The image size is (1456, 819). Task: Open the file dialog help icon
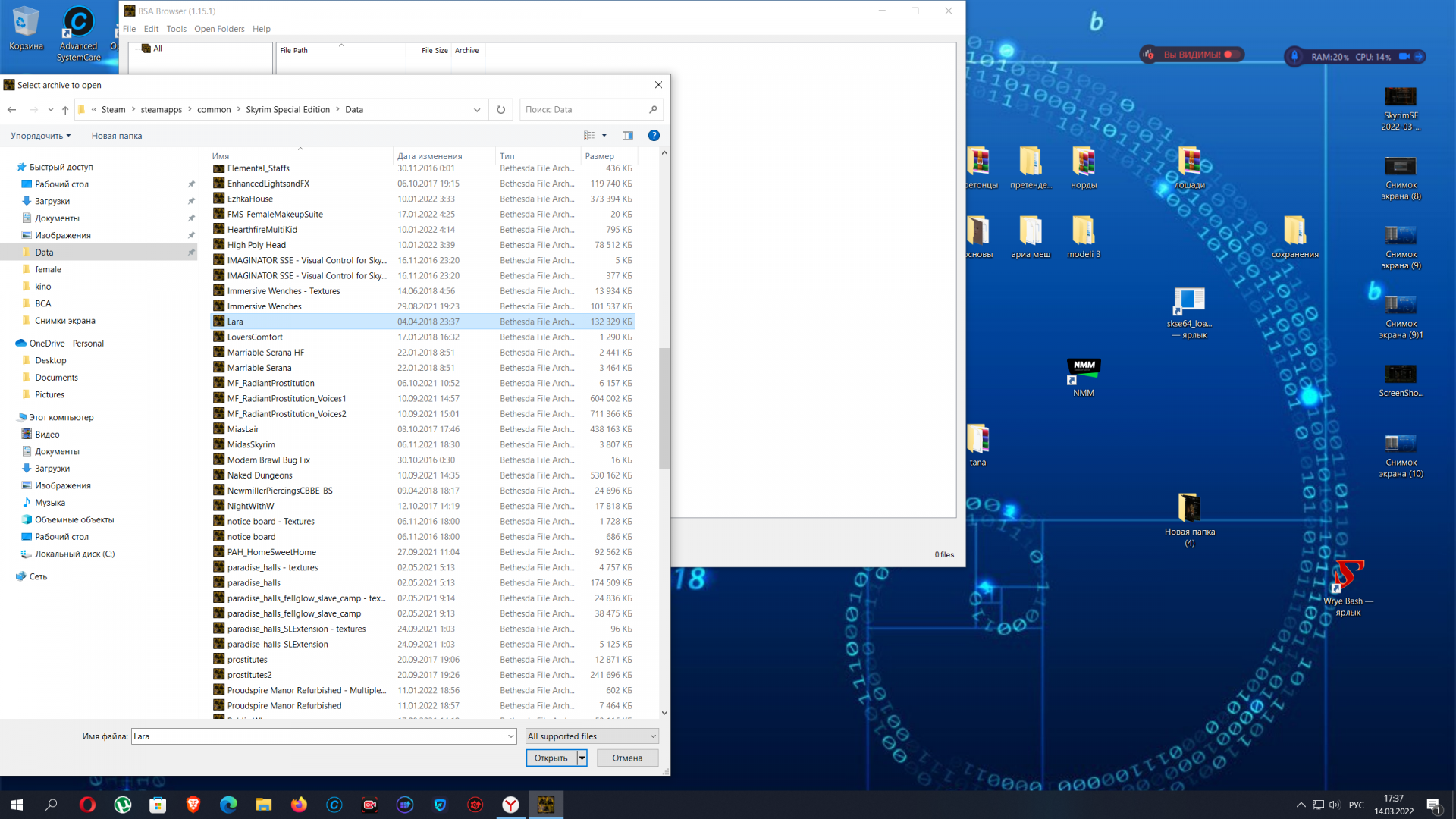click(x=654, y=136)
